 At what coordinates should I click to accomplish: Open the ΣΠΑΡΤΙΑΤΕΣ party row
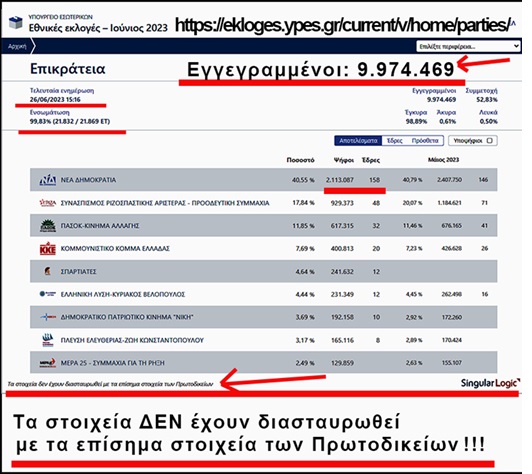pyautogui.click(x=263, y=271)
